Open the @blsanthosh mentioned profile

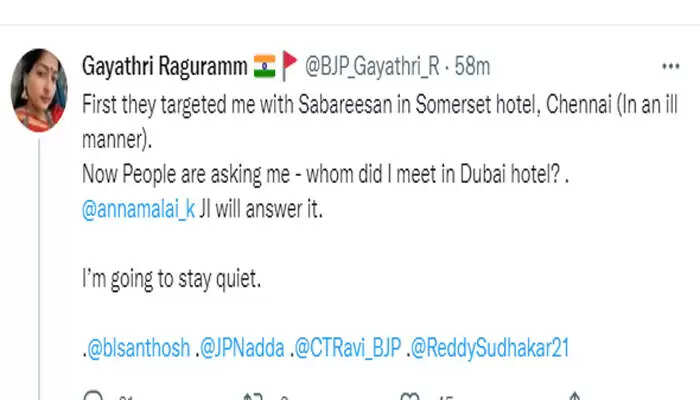coord(137,347)
